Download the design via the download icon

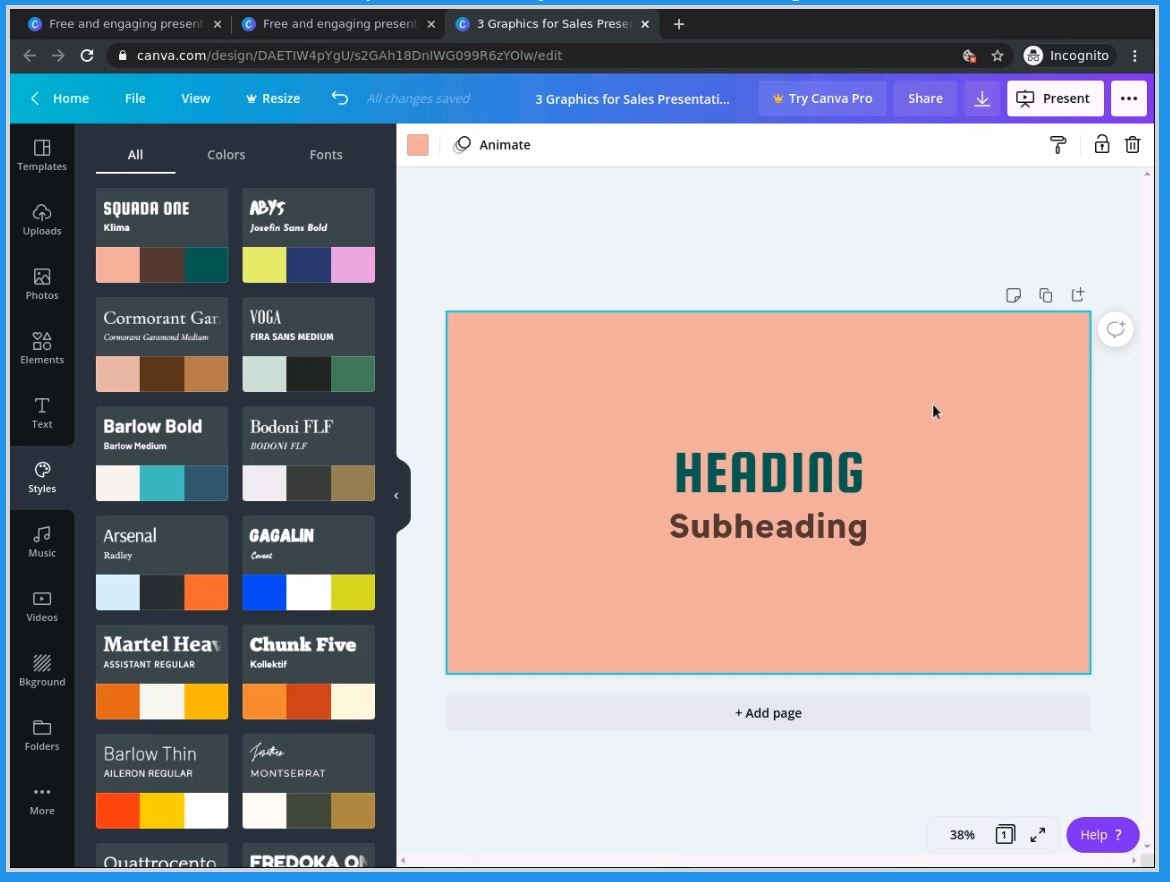(981, 98)
